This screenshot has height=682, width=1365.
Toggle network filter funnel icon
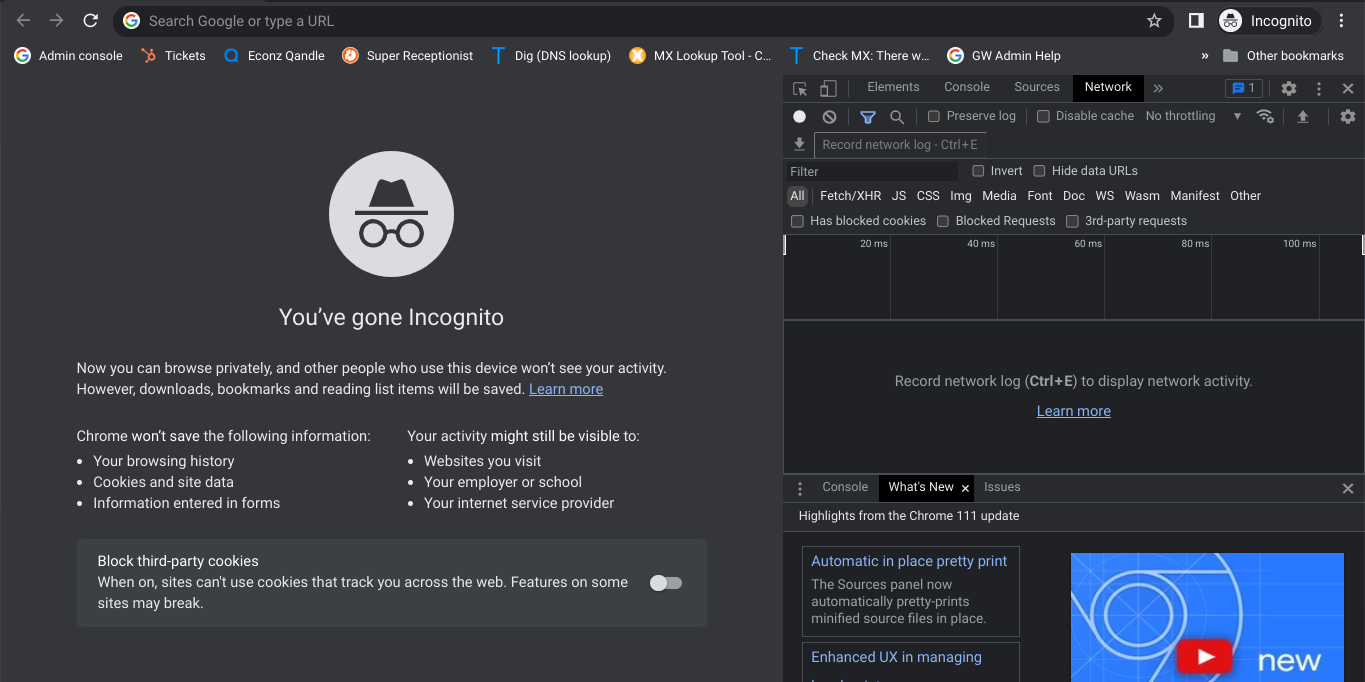click(868, 117)
